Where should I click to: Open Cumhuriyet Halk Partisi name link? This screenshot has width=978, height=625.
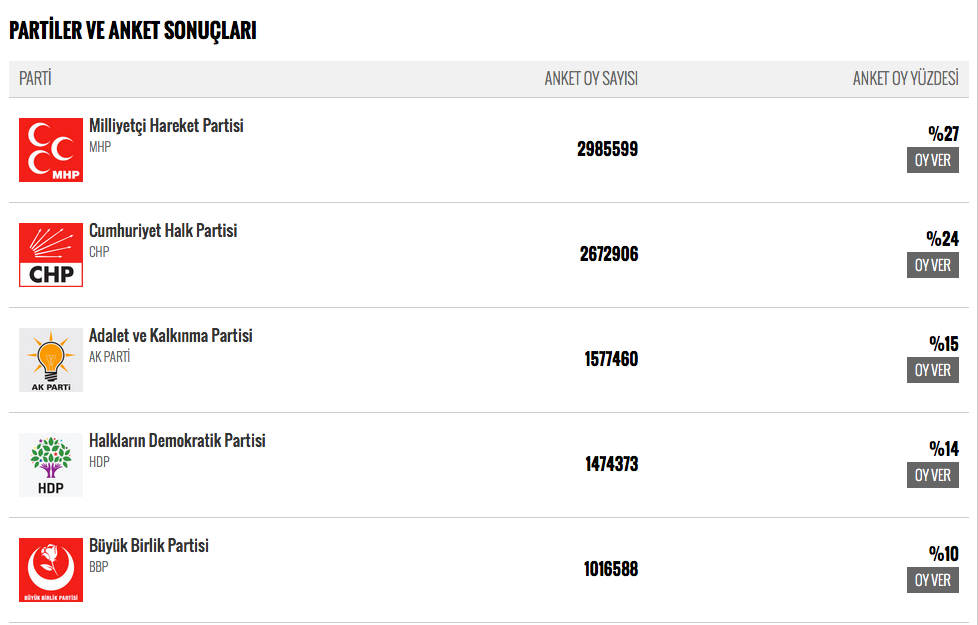(x=163, y=231)
